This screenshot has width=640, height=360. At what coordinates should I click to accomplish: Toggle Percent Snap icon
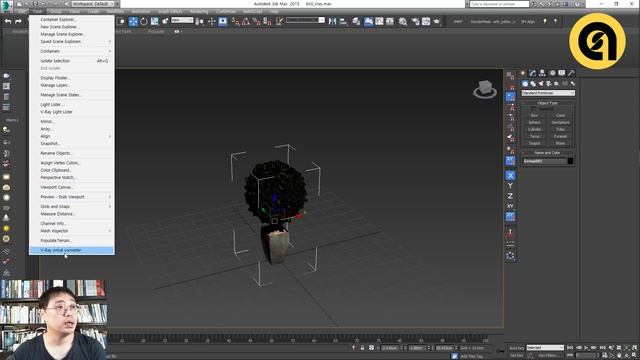[x=256, y=21]
